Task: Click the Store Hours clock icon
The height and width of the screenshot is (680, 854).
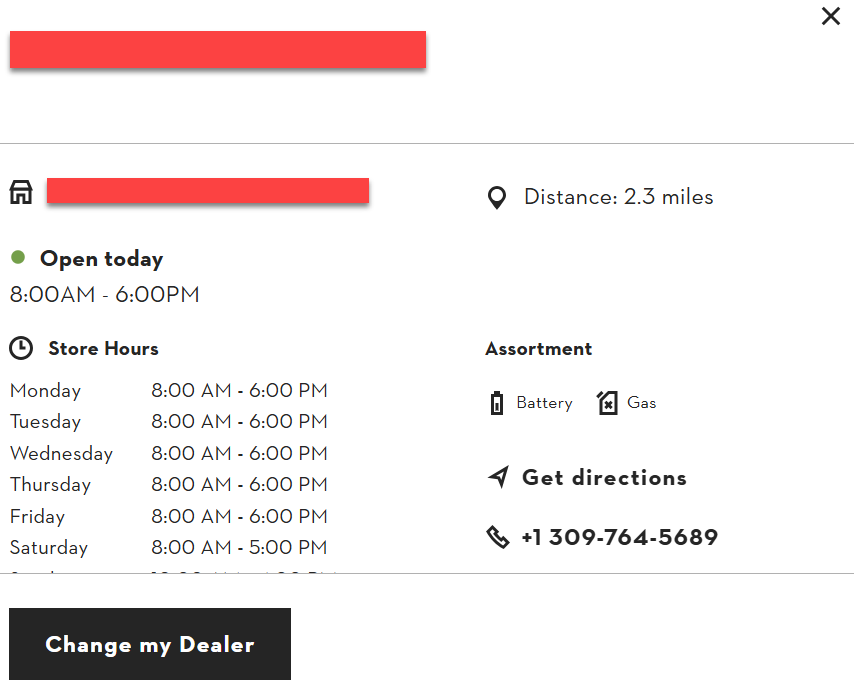Action: pos(21,348)
